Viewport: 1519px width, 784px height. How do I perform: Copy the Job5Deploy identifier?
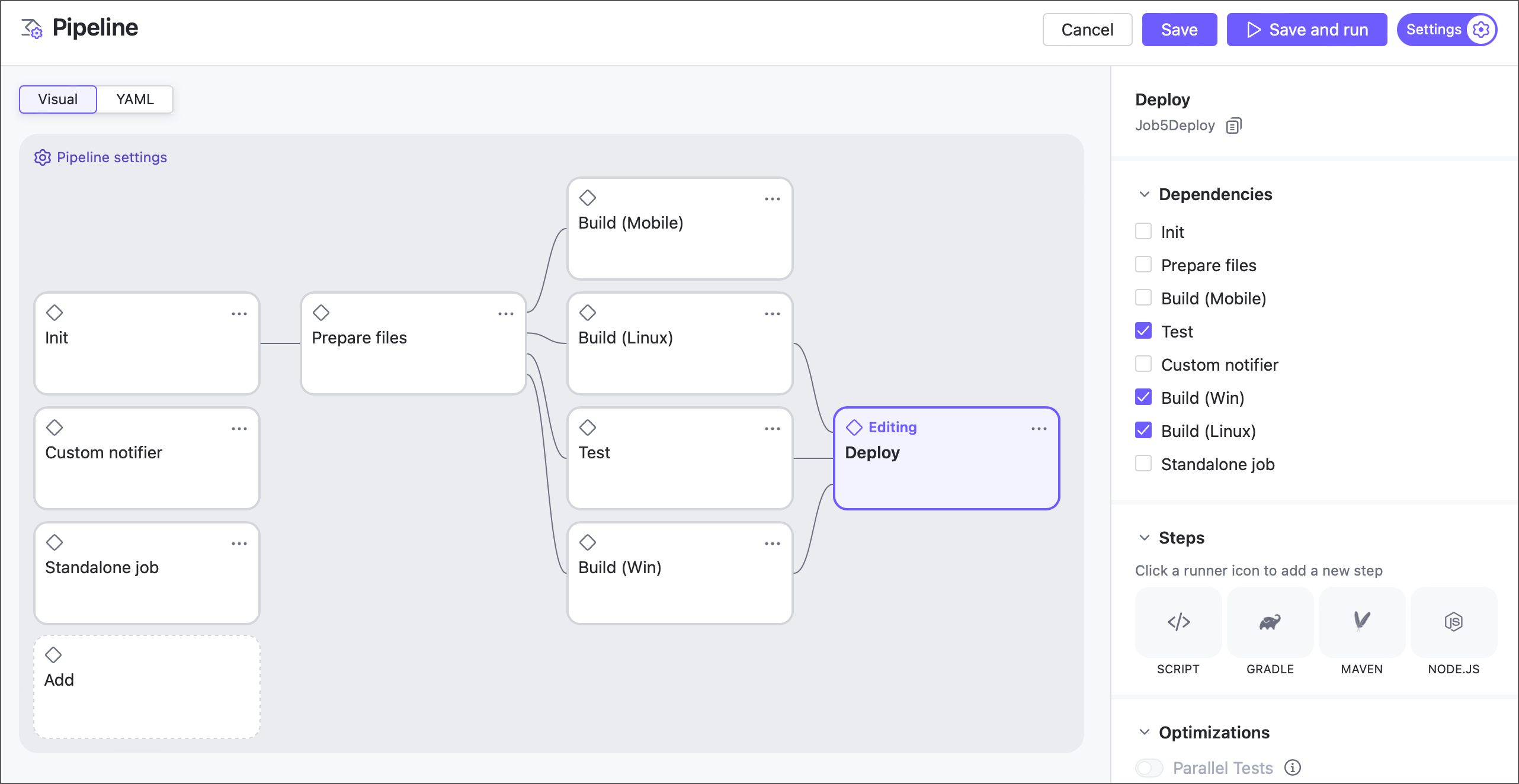tap(1234, 125)
